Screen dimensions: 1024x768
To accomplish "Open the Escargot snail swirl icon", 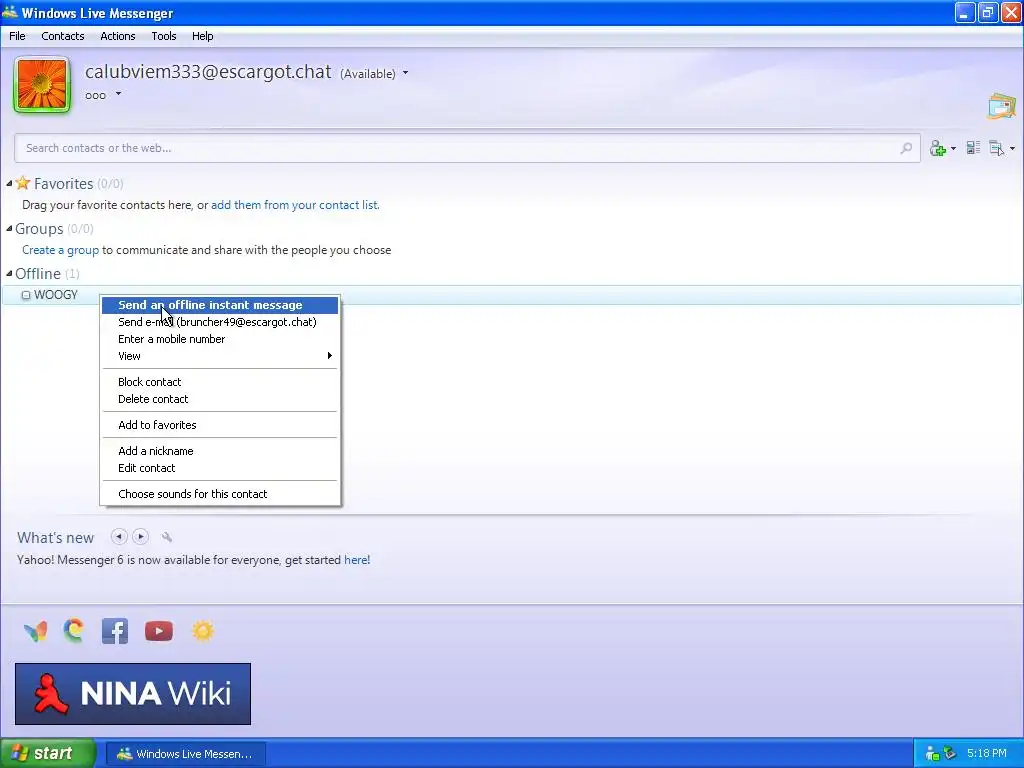I will point(74,631).
